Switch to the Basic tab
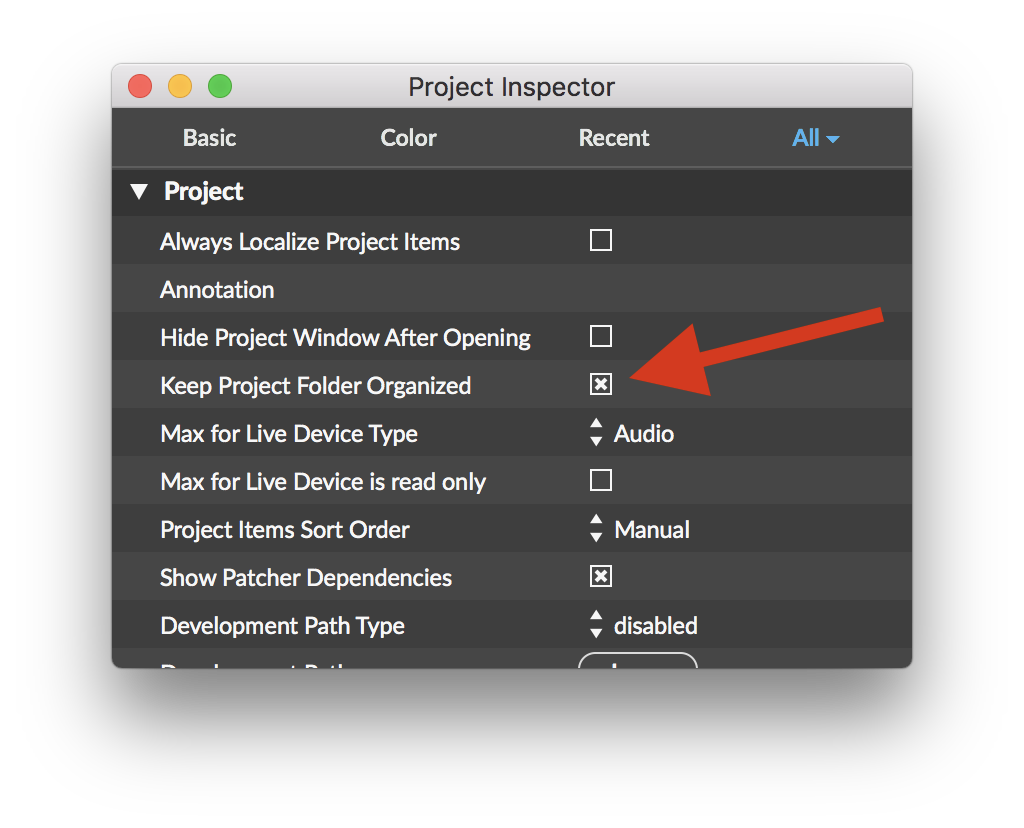This screenshot has width=1024, height=828. tap(209, 138)
